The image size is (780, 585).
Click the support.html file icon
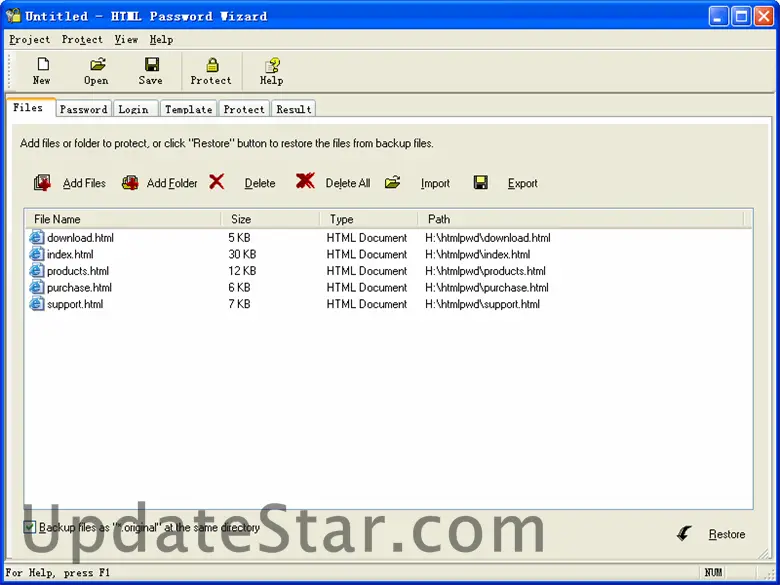pos(36,303)
